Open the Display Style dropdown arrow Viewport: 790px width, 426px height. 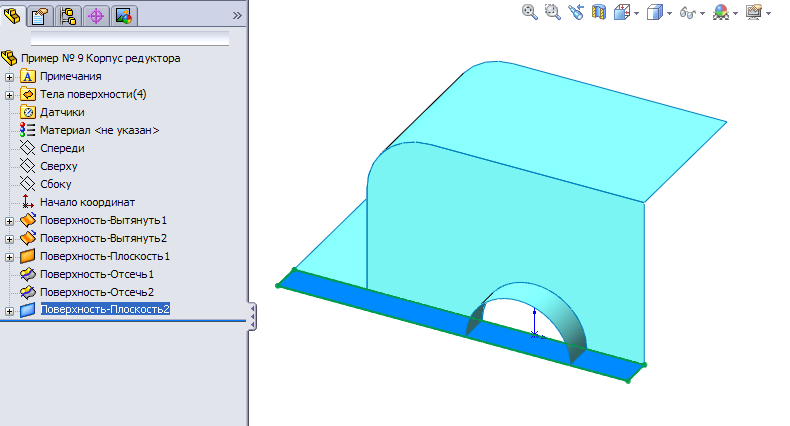(x=670, y=14)
